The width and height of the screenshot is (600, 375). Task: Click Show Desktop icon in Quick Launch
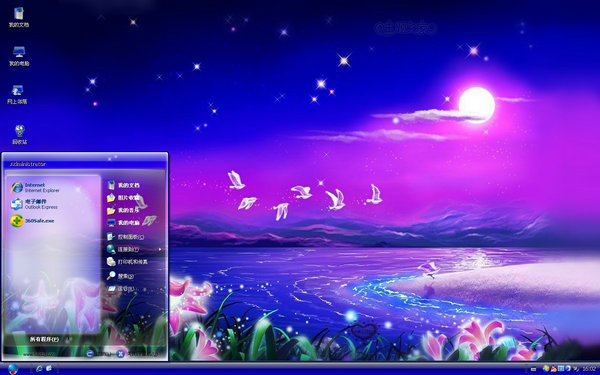coord(49,368)
